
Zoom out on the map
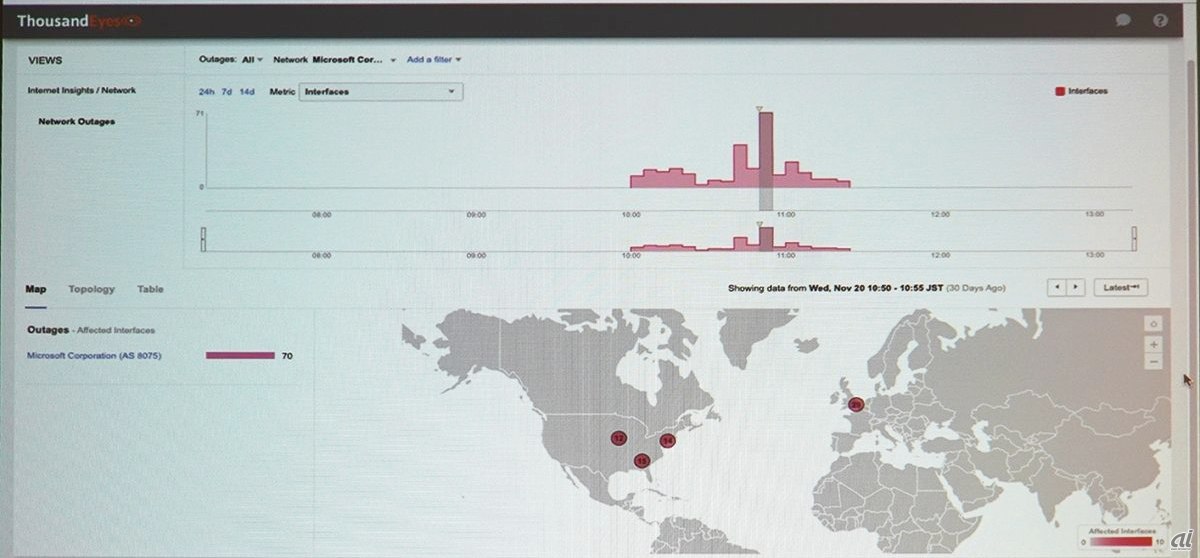[x=1154, y=361]
